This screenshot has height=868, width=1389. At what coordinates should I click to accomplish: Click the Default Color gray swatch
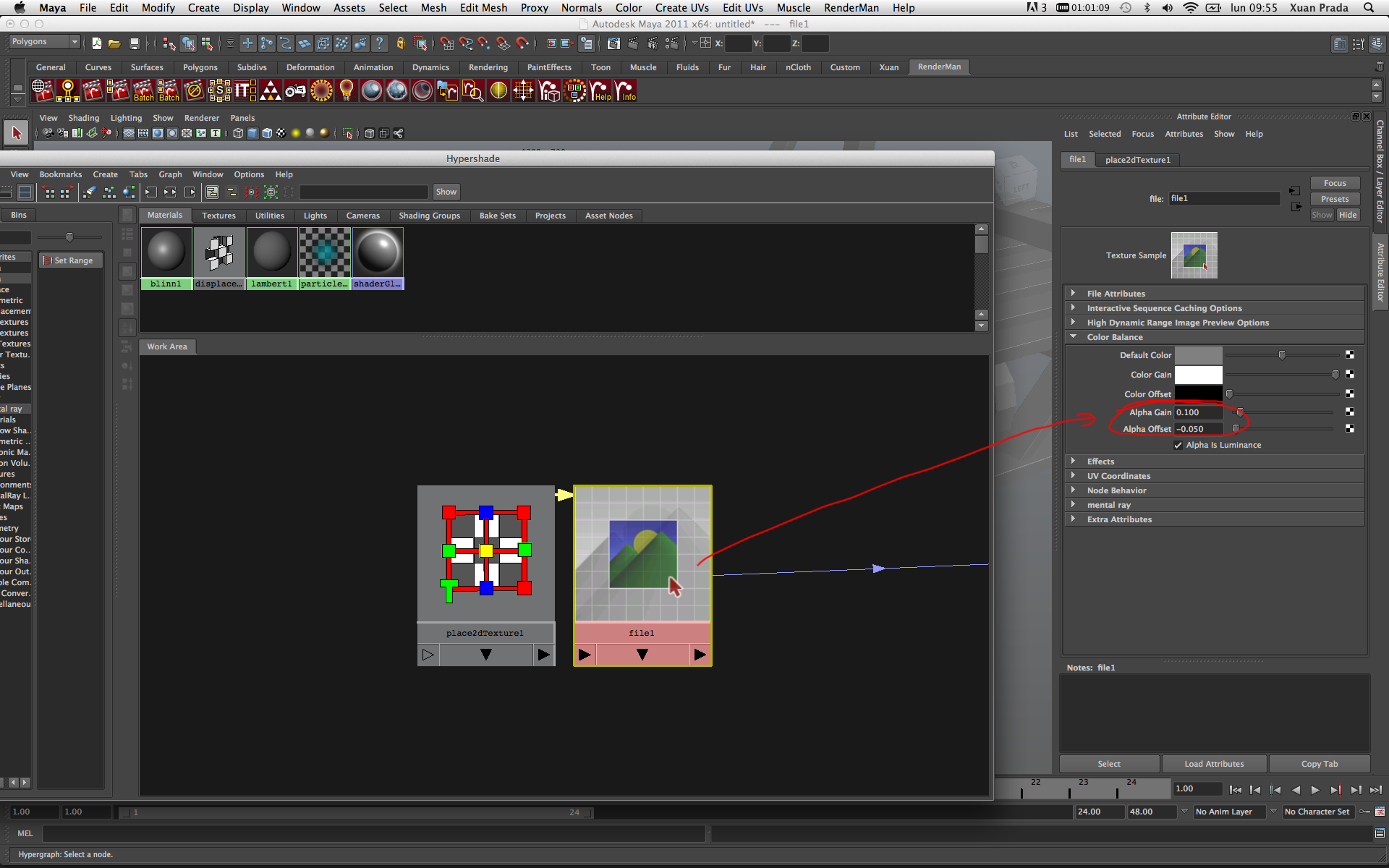point(1198,355)
